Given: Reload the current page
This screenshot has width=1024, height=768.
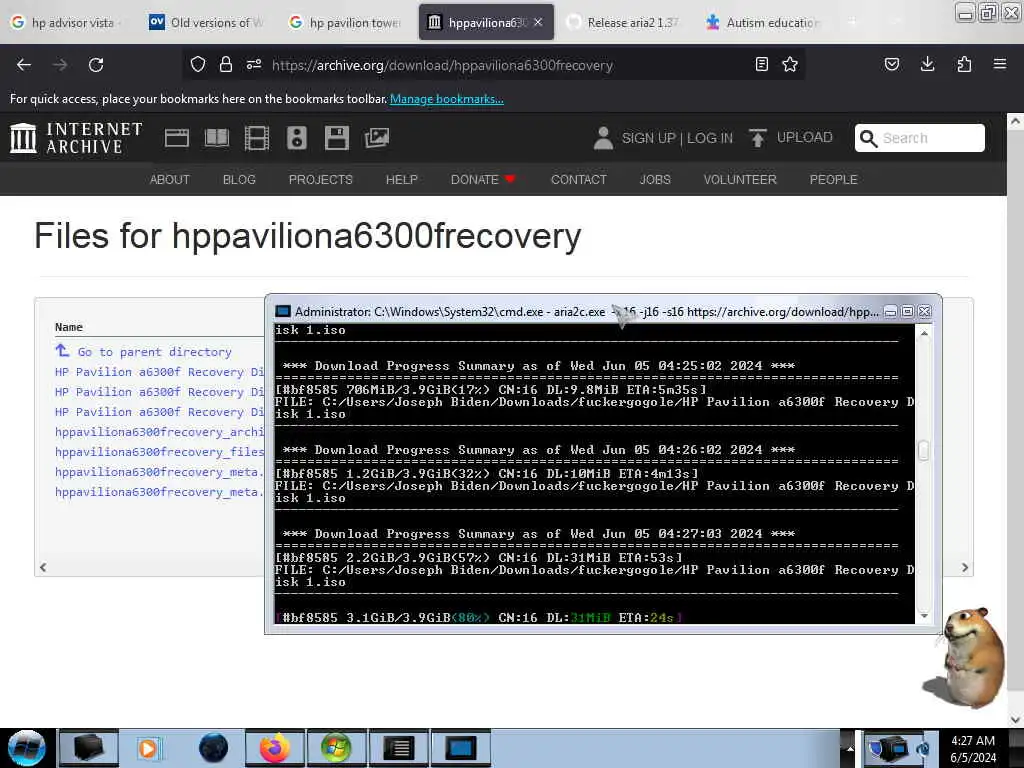Looking at the screenshot, I should [x=96, y=65].
